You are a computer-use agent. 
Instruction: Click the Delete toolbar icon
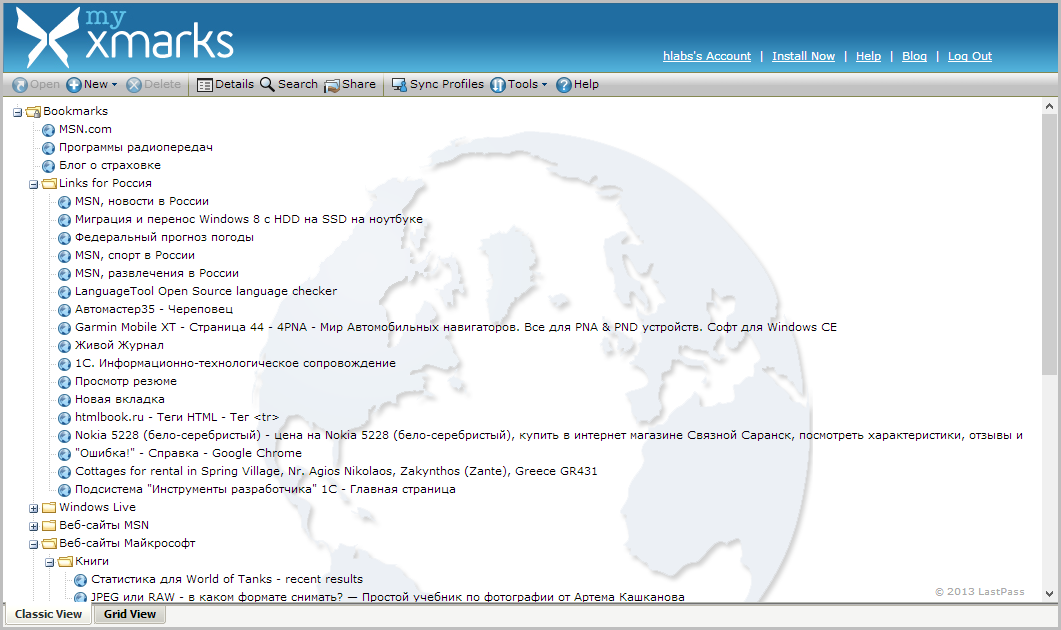(134, 85)
